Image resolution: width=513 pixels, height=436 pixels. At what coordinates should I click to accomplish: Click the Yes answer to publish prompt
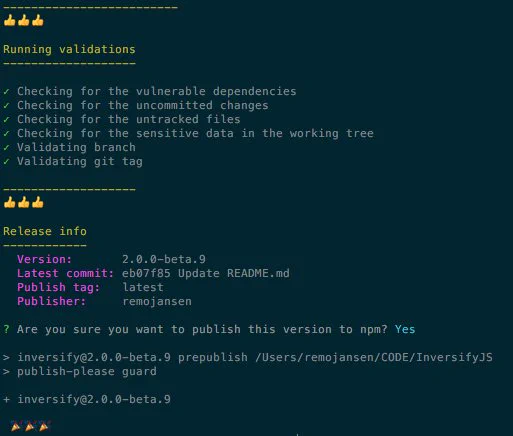pyautogui.click(x=405, y=329)
